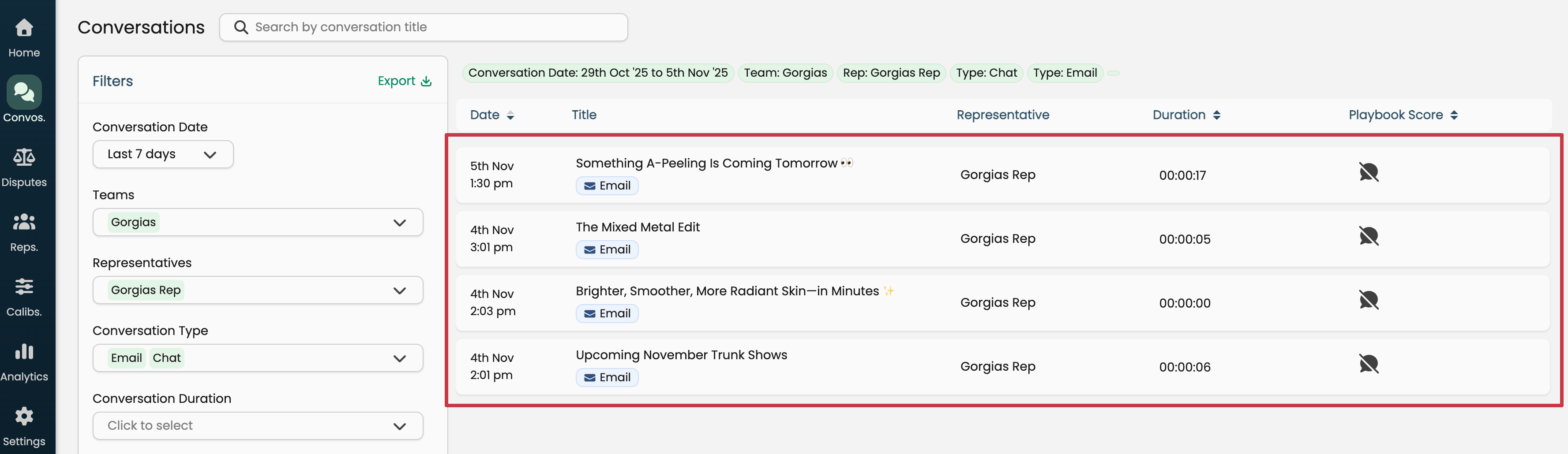Screen dimensions: 1568x454
Task: Expand the Last 7 days dropdown
Action: point(162,154)
